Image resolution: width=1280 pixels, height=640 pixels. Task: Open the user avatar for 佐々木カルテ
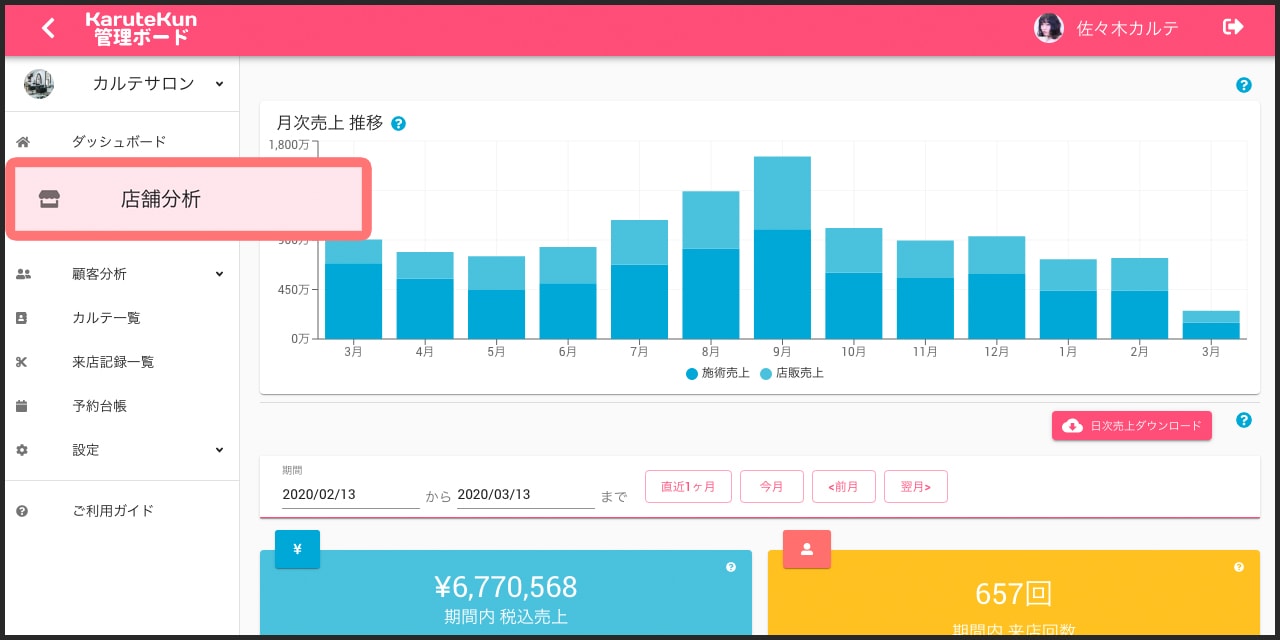click(x=1048, y=28)
